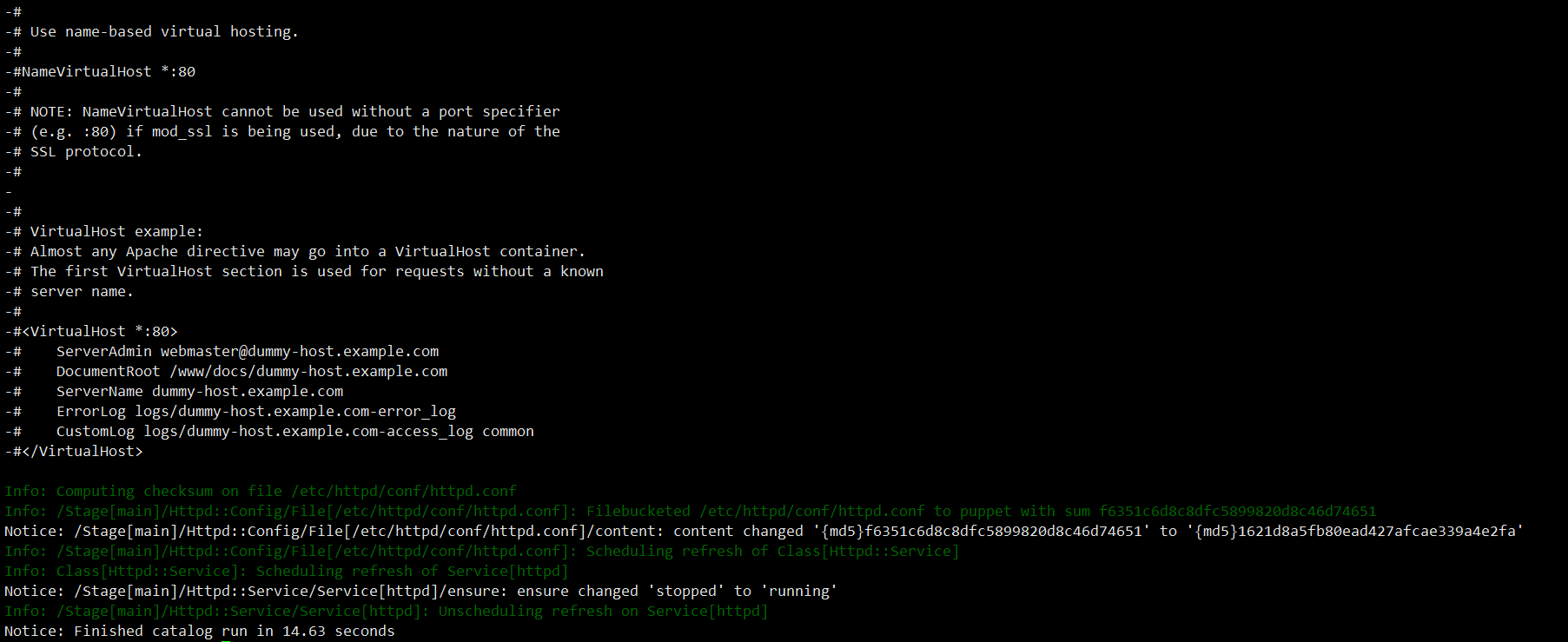The width and height of the screenshot is (1568, 642).
Task: Click the 'VirtualHost example:' comment line
Action: (x=116, y=231)
